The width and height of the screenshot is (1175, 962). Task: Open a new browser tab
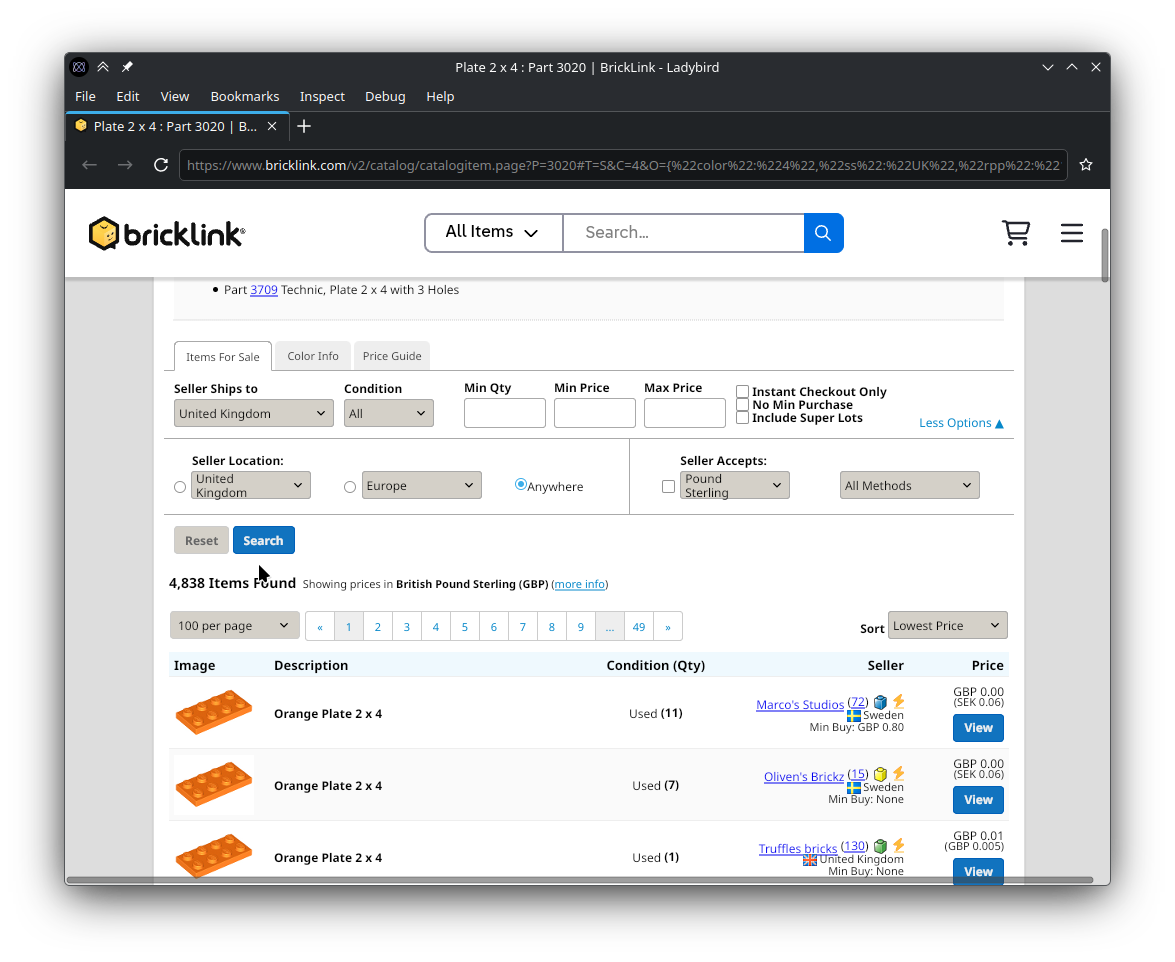tap(303, 126)
